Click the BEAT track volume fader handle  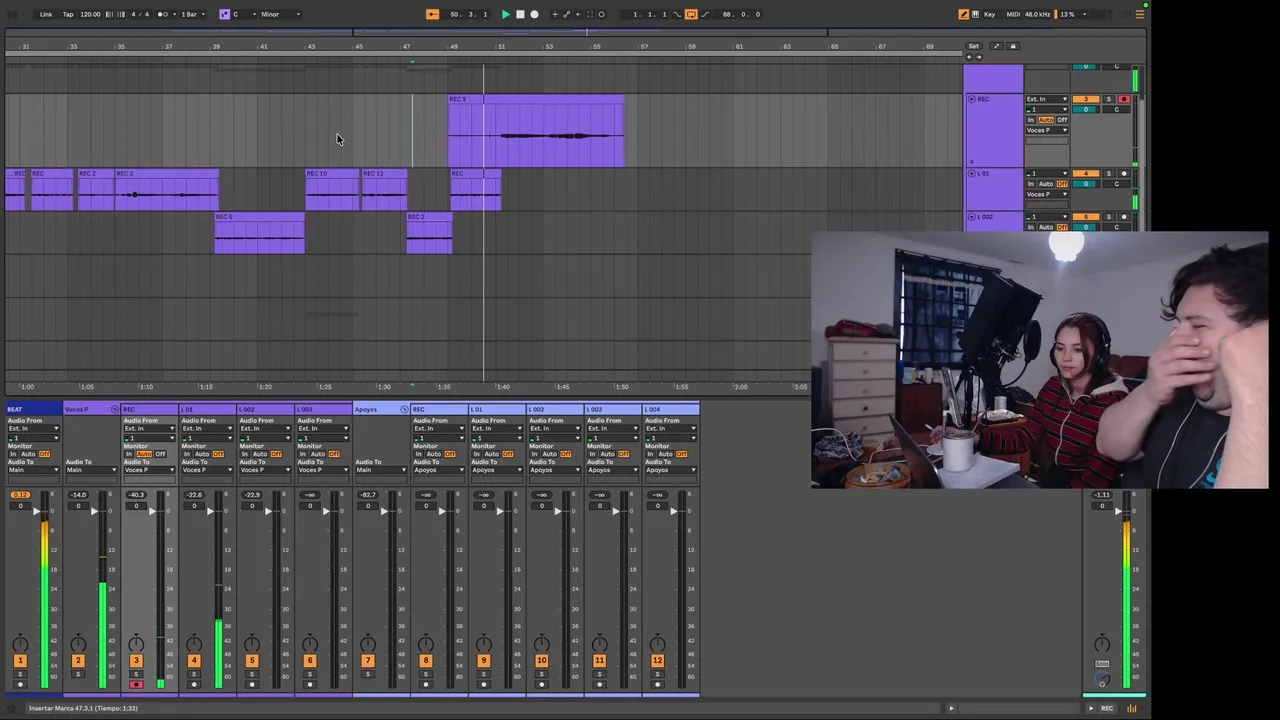point(36,511)
